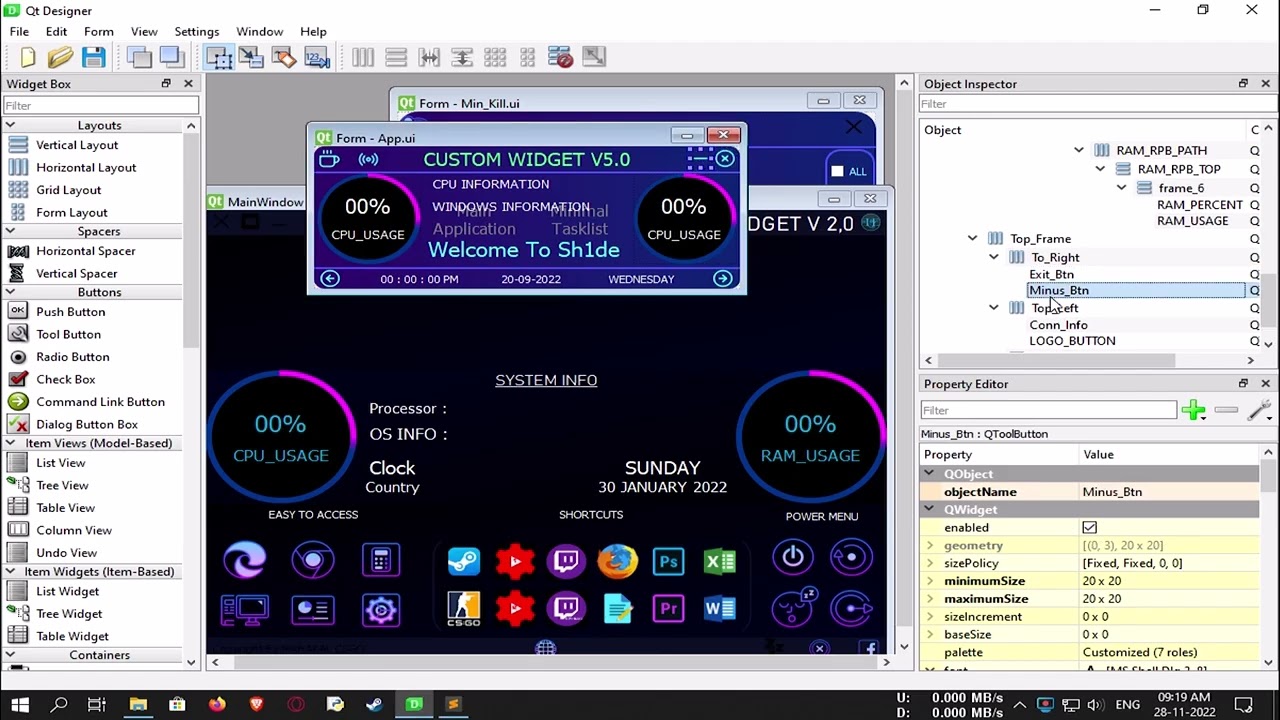Viewport: 1280px width, 720px height.
Task: Click Lay Out Vertically toolbar icon
Action: click(x=396, y=57)
